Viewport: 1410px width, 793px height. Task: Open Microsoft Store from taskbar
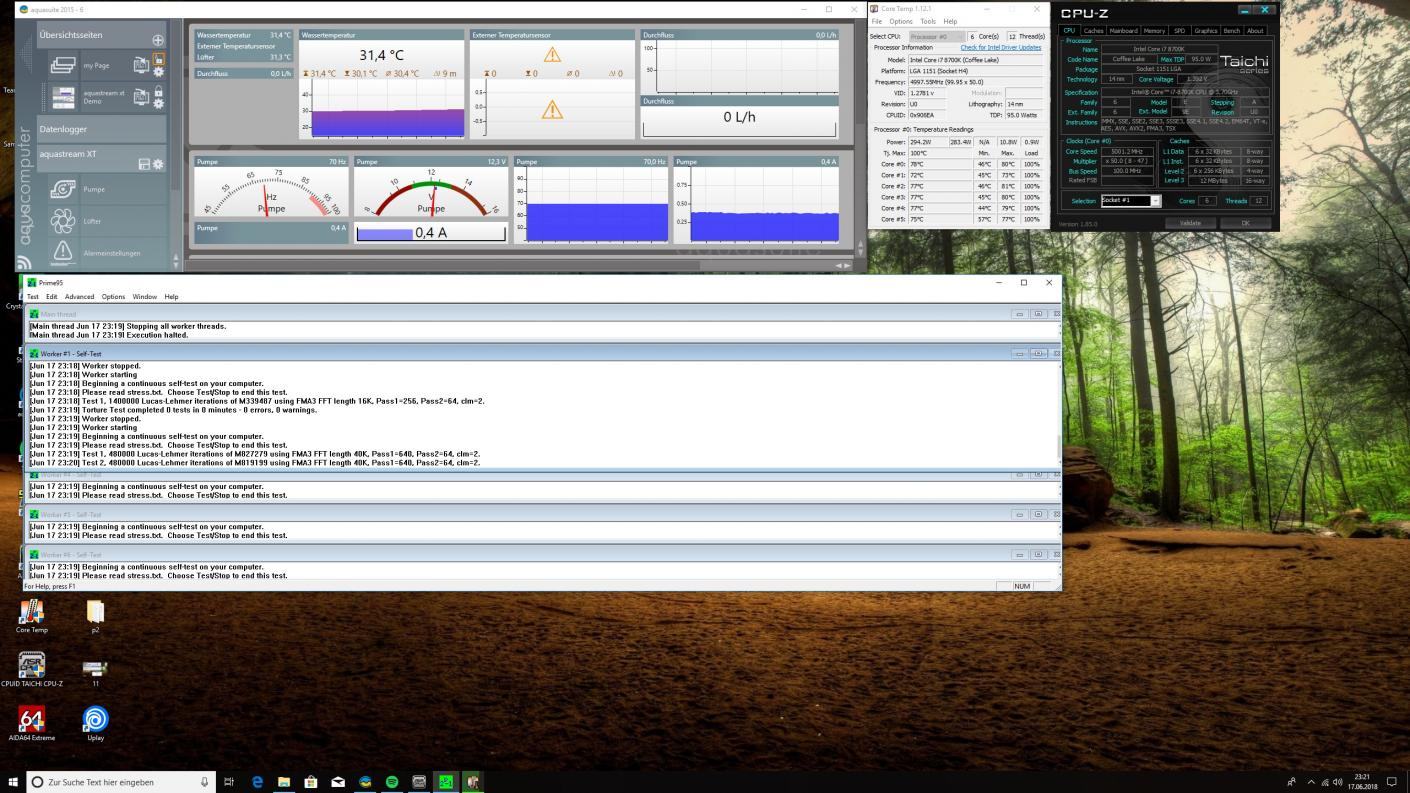click(x=311, y=782)
